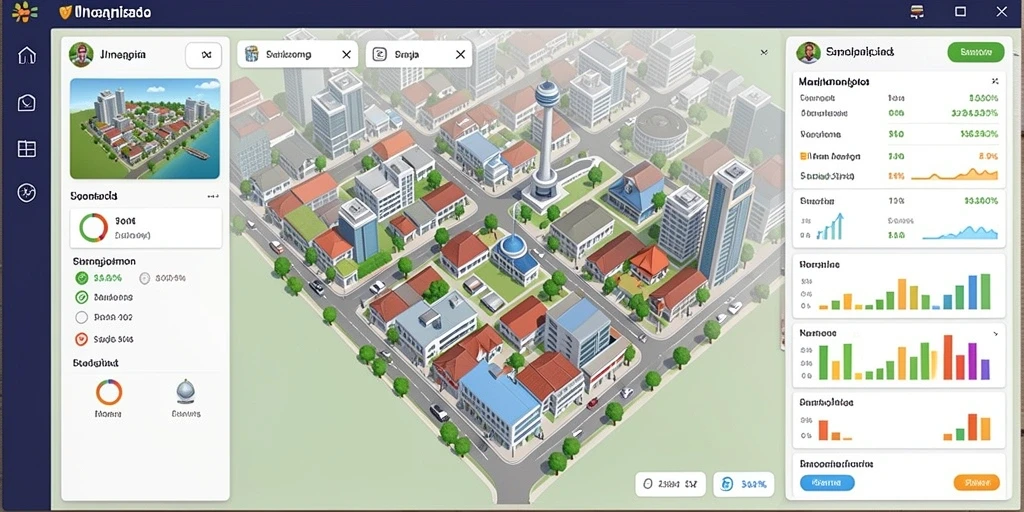Toggle the red circled check option
Screen dimensions: 1024x512
point(82,339)
